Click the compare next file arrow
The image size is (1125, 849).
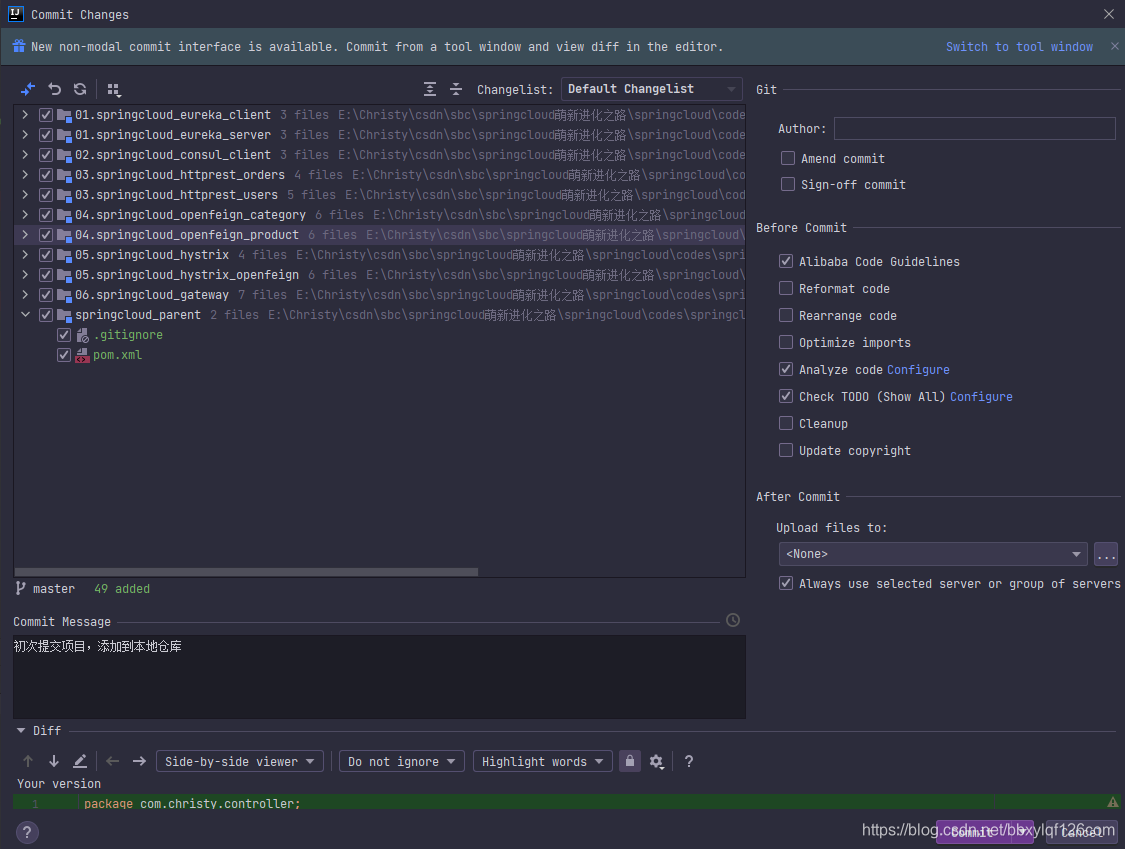[139, 761]
